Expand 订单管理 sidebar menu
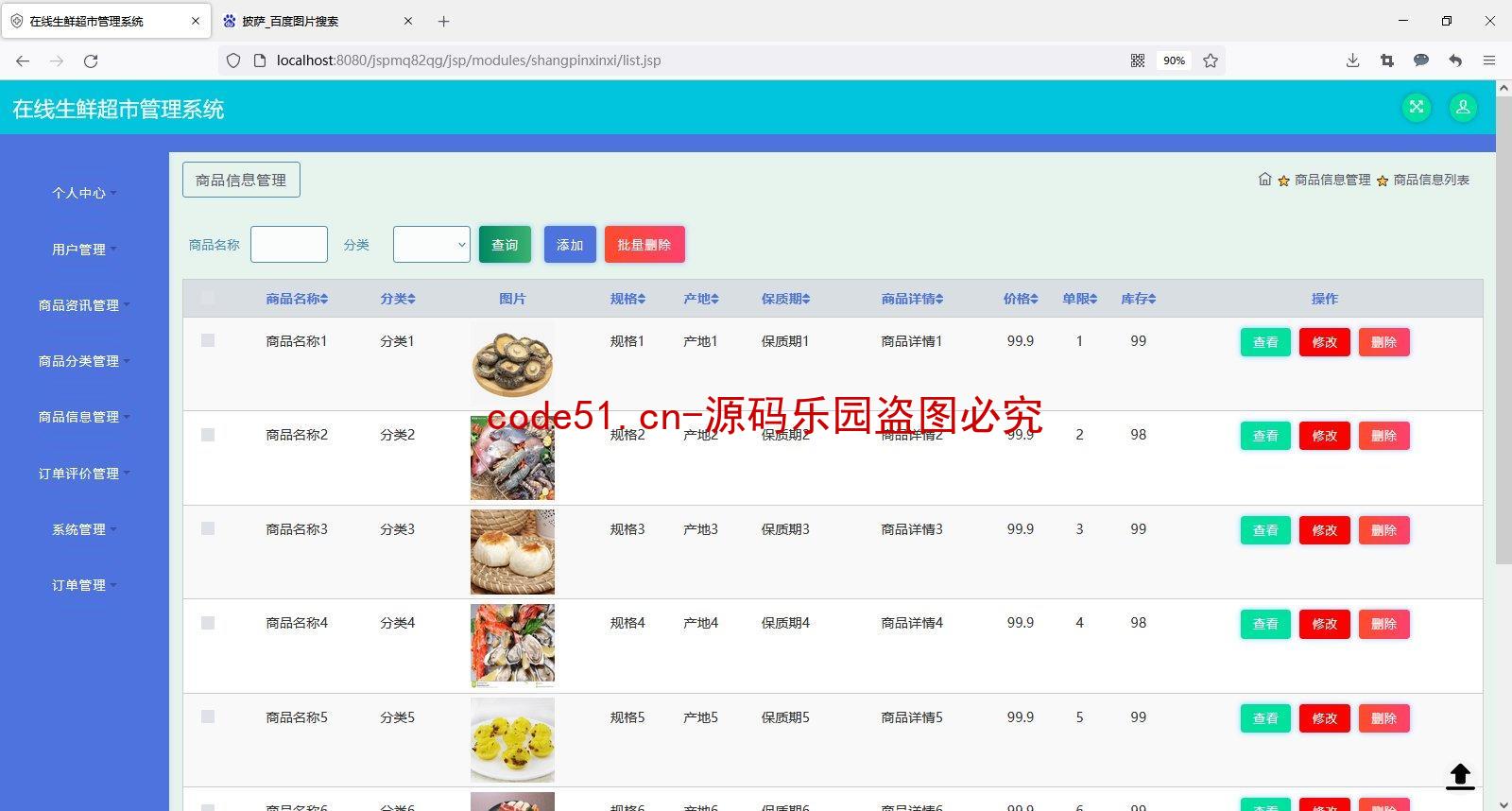Screen dimensions: 1512x811 click(x=84, y=585)
